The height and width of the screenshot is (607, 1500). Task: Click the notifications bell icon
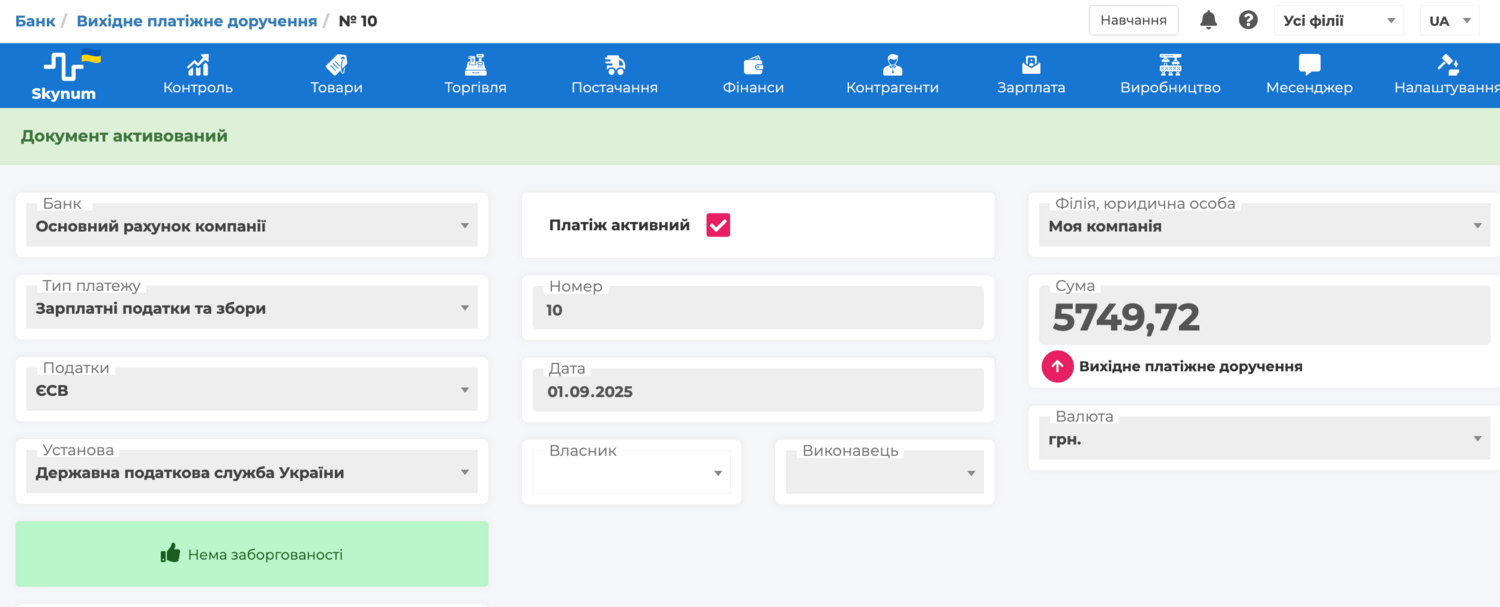click(1208, 20)
